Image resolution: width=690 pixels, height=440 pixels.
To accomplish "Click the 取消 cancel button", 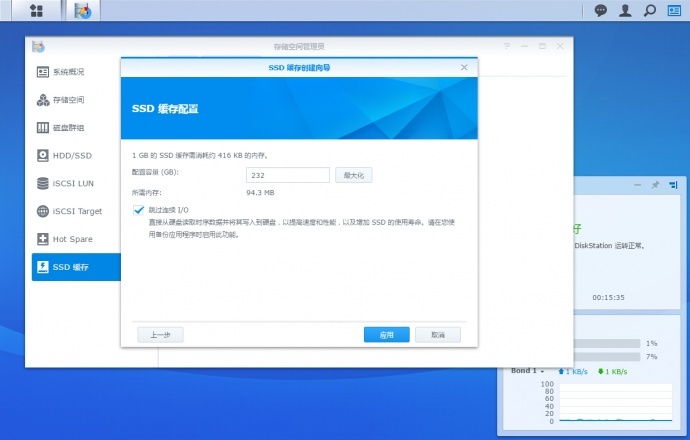I will [438, 335].
